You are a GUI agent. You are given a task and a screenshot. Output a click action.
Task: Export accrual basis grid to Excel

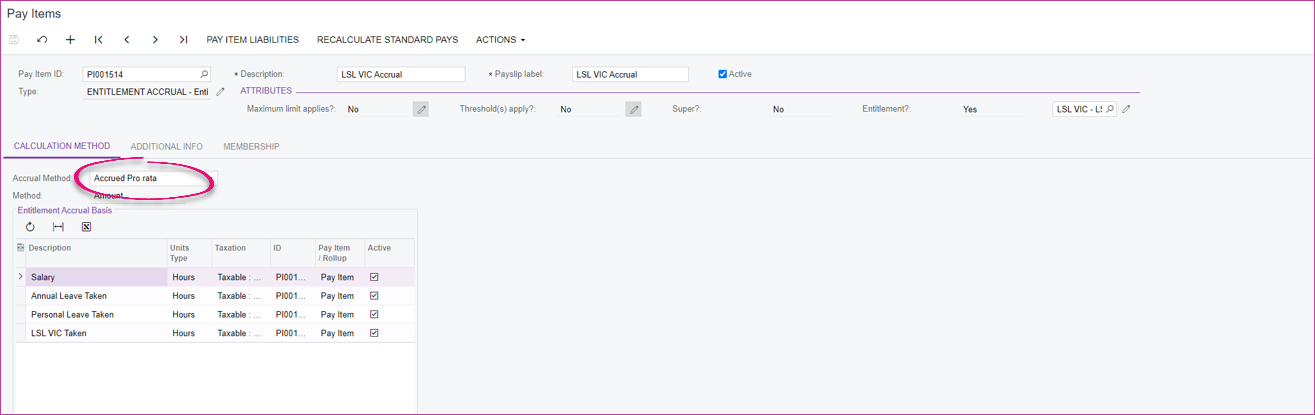86,227
